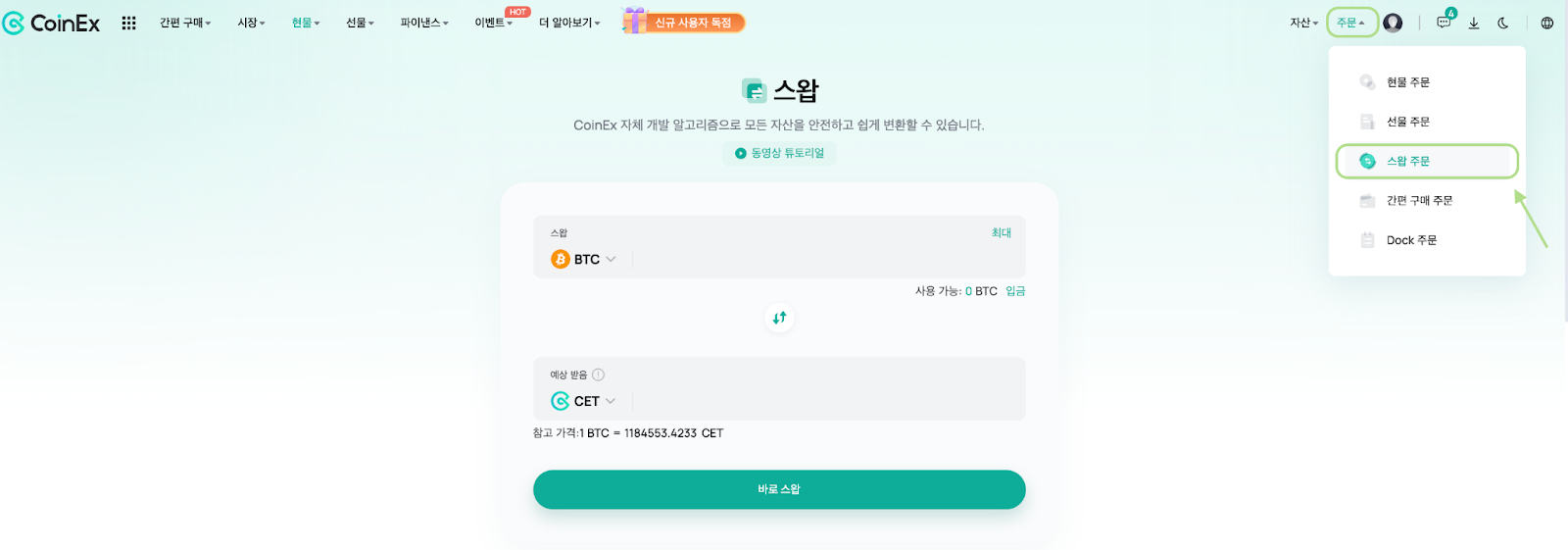
Task: Toggle dark mode with moon icon
Action: (1502, 23)
